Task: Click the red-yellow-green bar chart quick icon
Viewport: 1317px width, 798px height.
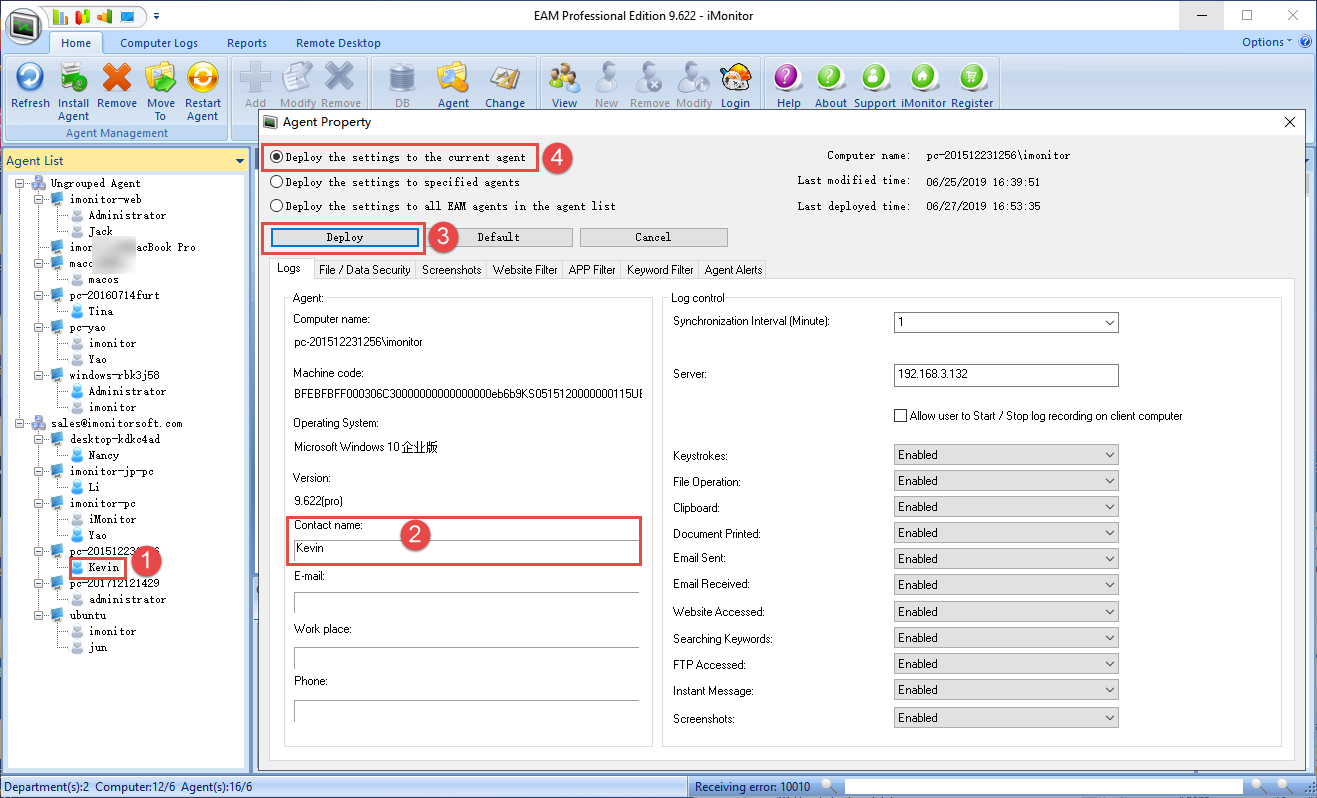Action: click(x=83, y=16)
